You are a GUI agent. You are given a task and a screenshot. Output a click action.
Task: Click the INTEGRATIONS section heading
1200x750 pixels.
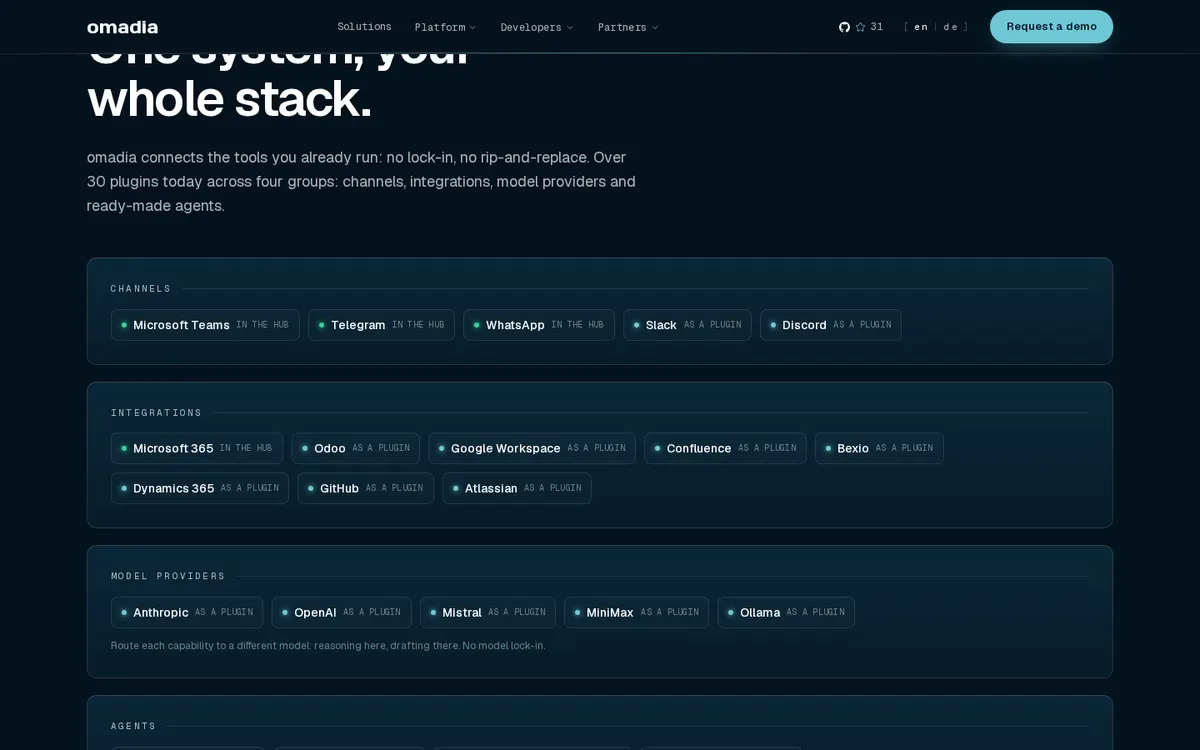157,412
